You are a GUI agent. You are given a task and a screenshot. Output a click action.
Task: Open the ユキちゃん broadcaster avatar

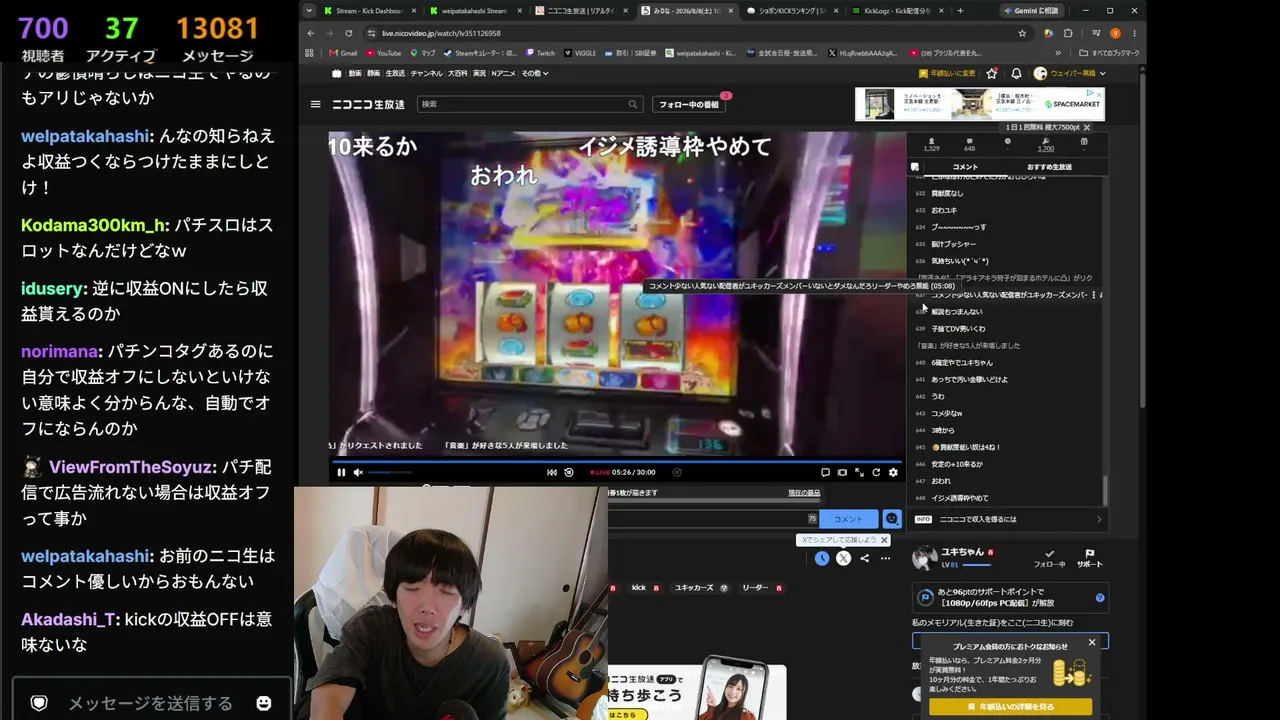point(925,558)
